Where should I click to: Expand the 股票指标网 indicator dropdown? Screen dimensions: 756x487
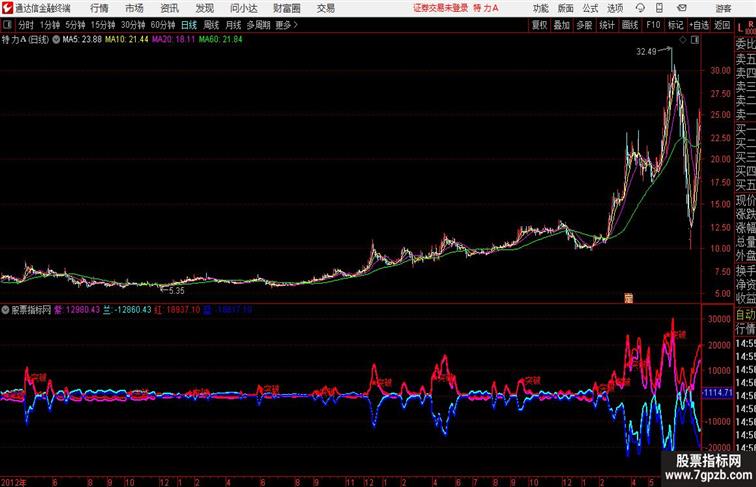pyautogui.click(x=5, y=310)
